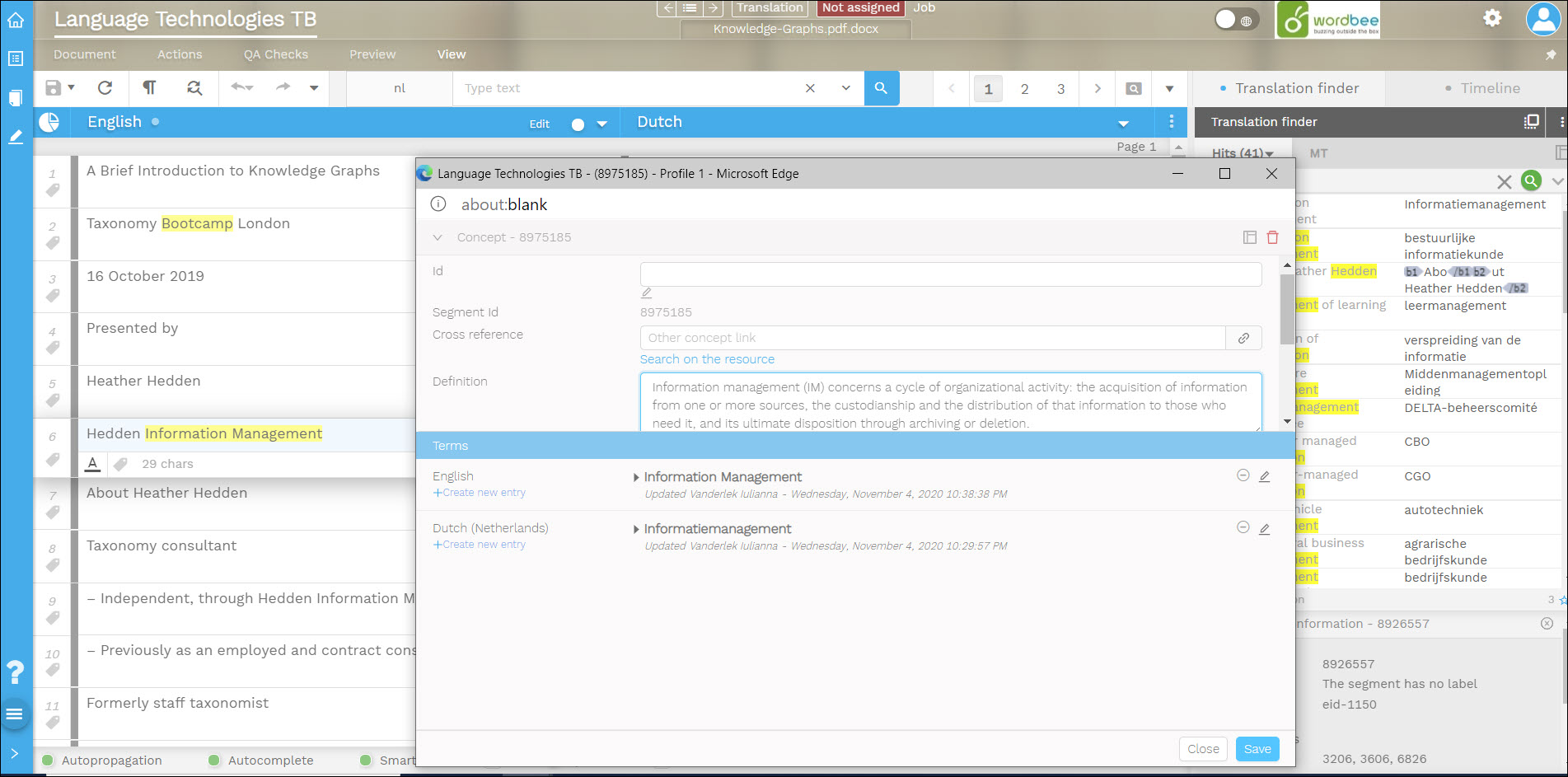Click the Save button in dialog
This screenshot has height=777, width=1568.
[1257, 749]
